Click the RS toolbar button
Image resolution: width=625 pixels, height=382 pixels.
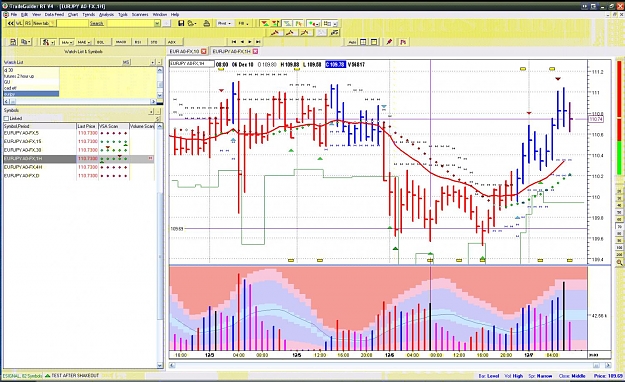click(x=28, y=24)
